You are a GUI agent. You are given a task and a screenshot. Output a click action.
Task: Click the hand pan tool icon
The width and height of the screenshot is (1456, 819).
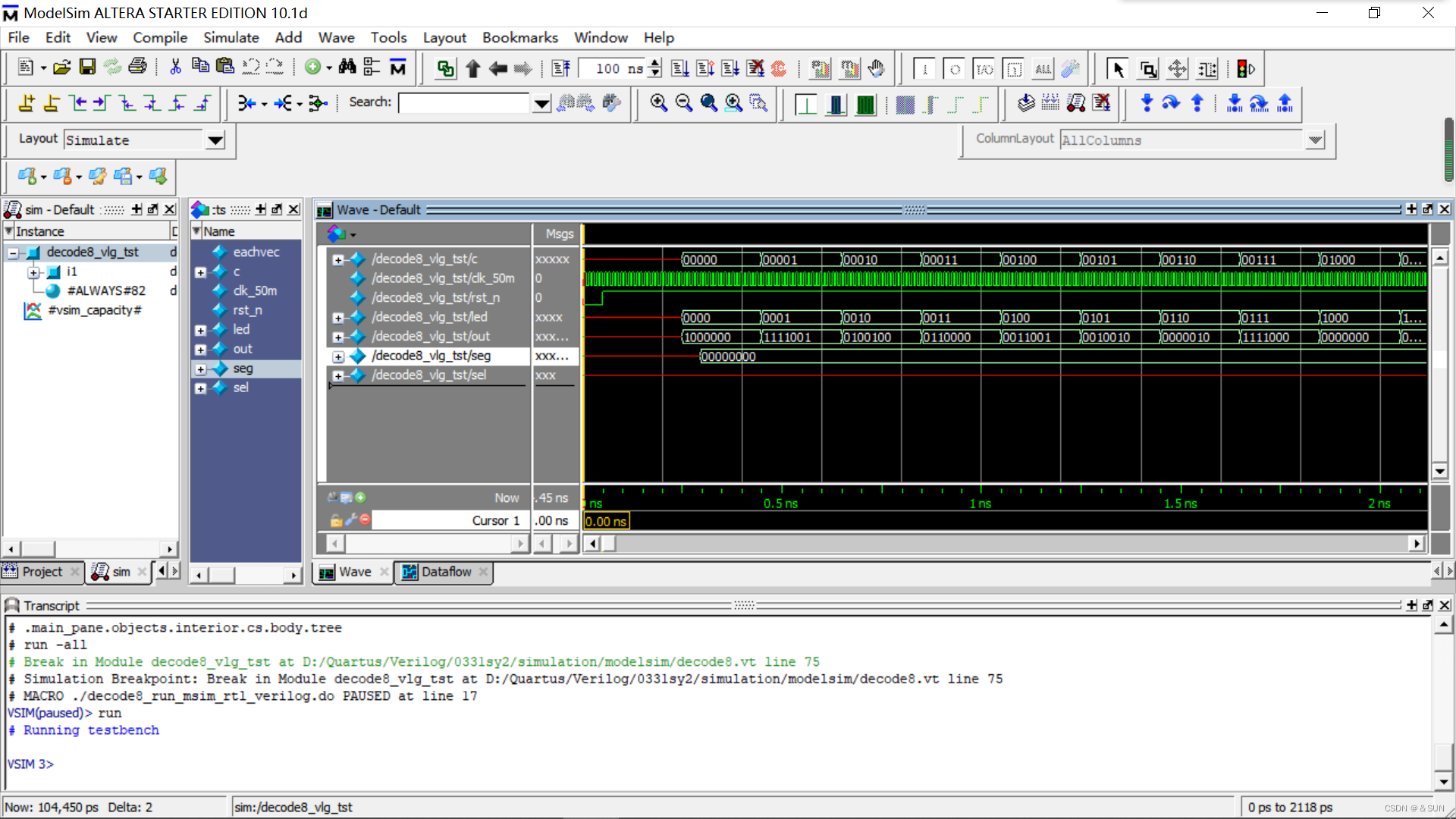point(876,69)
